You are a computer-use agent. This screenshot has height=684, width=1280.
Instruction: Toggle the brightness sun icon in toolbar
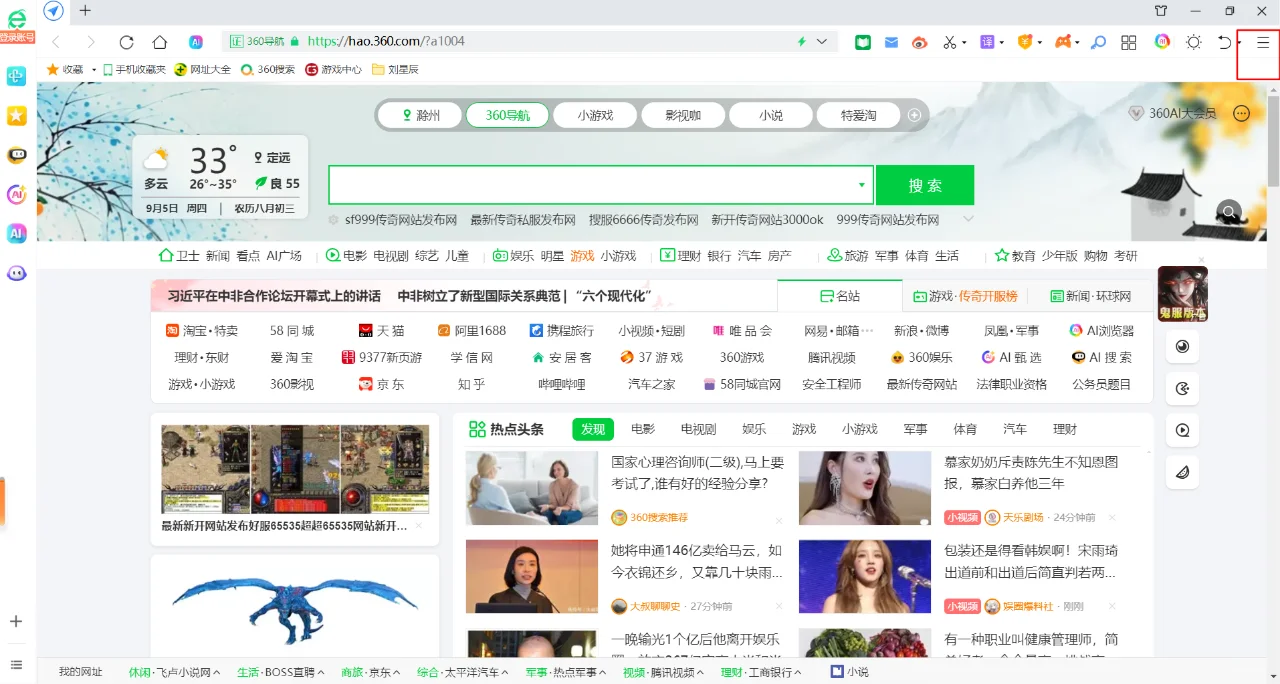1194,42
